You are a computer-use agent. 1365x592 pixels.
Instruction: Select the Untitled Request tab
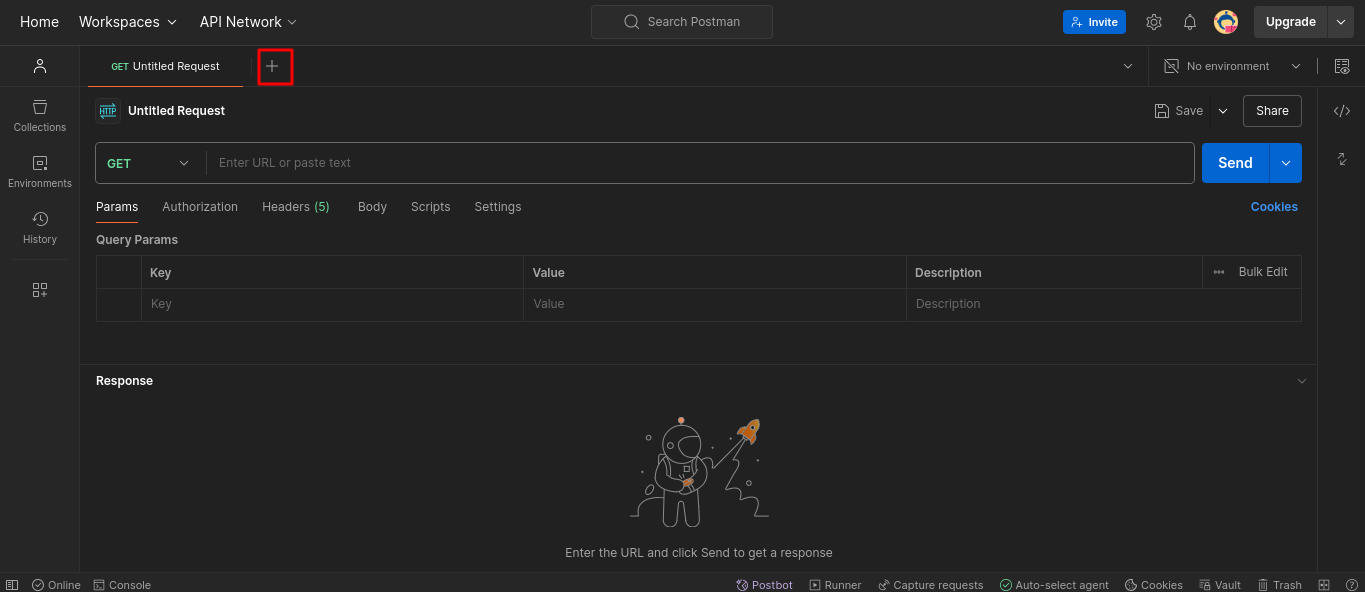(x=166, y=66)
